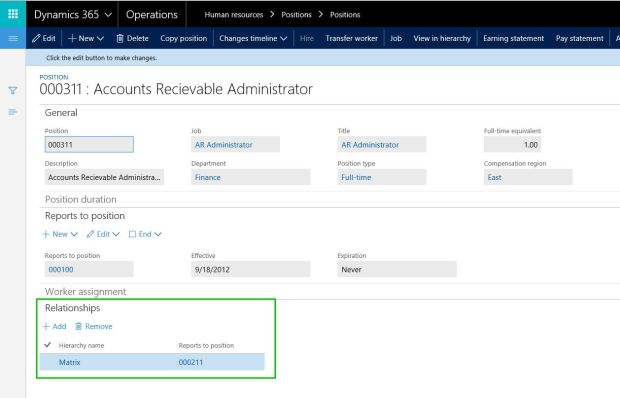Expand the Changes timeline menu
This screenshot has width=620, height=398.
(x=253, y=38)
